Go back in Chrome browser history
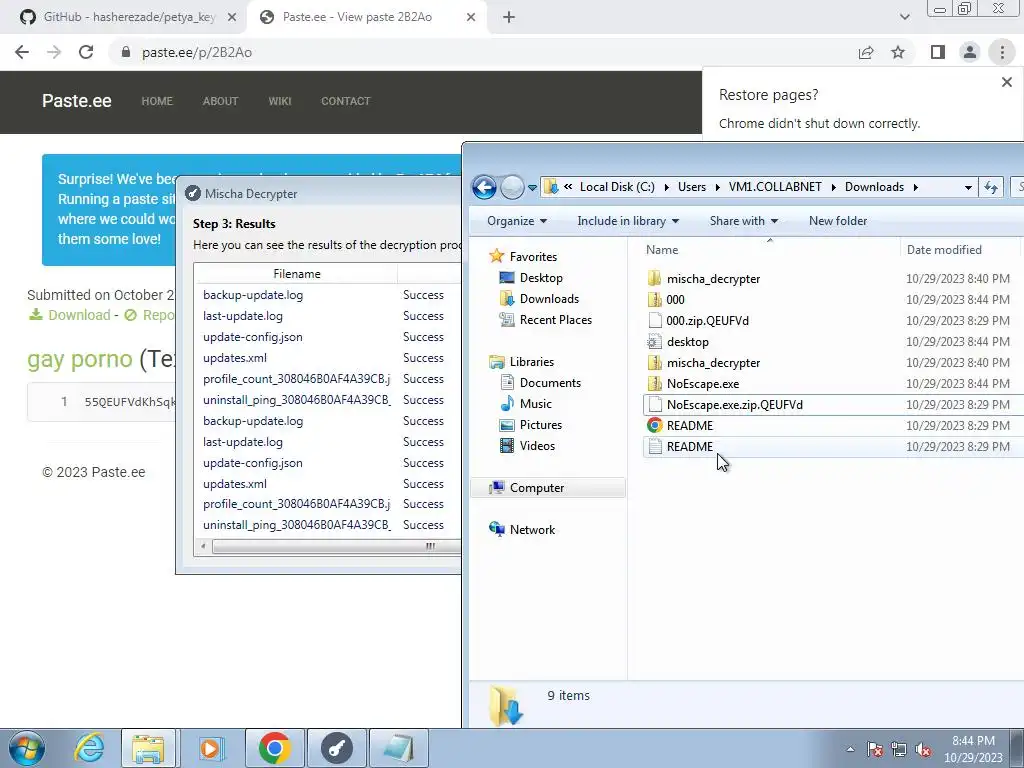The width and height of the screenshot is (1024, 768). click(22, 52)
